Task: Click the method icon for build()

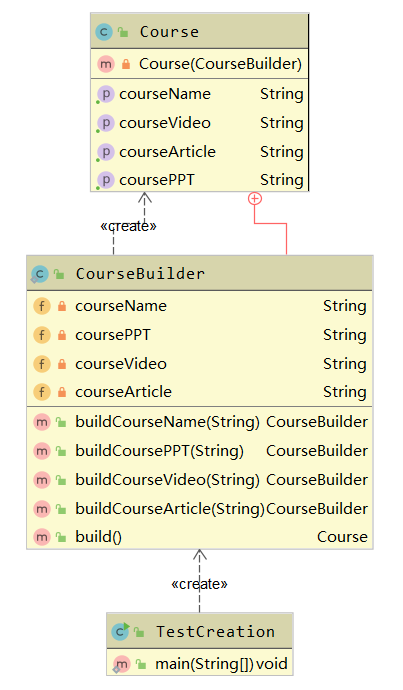Action: tap(42, 537)
